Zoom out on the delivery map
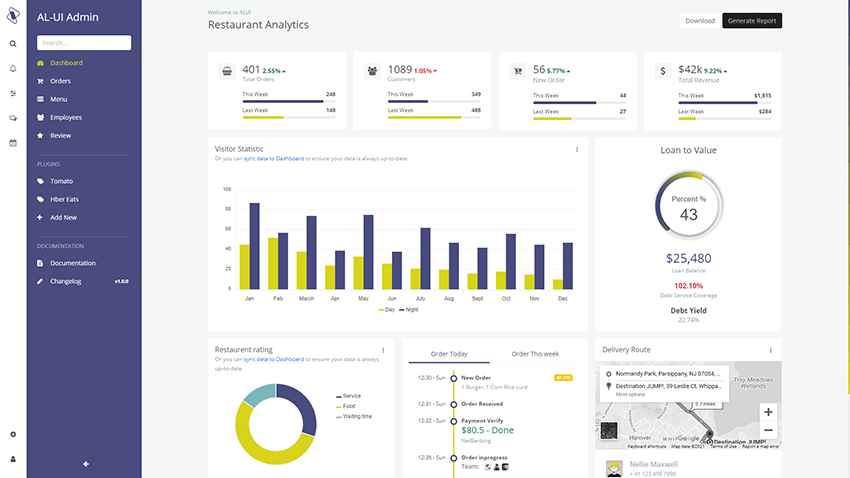The image size is (850, 478). pyautogui.click(x=767, y=430)
